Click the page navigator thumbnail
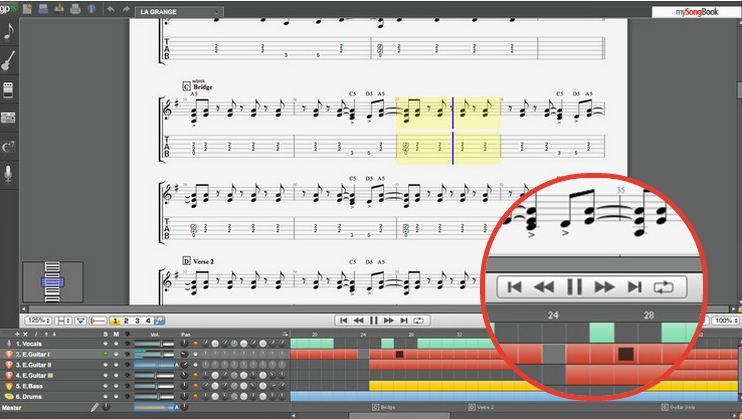This screenshot has height=419, width=742. (x=53, y=282)
